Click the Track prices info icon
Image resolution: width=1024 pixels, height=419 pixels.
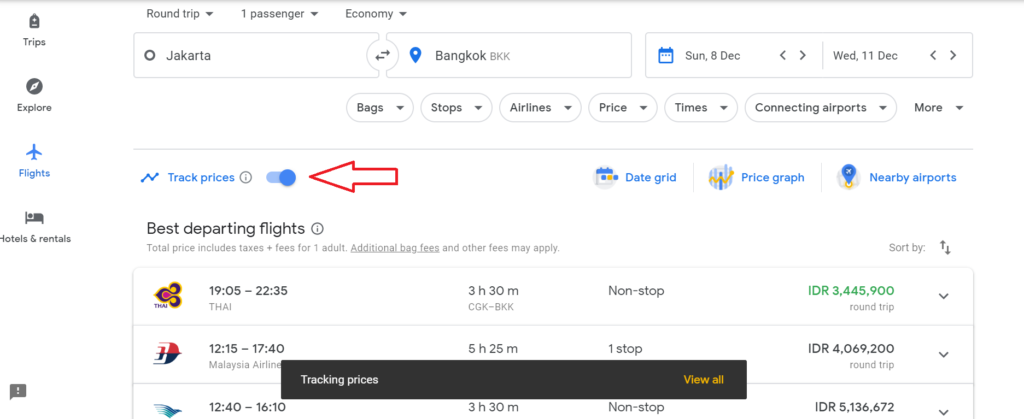[246, 178]
